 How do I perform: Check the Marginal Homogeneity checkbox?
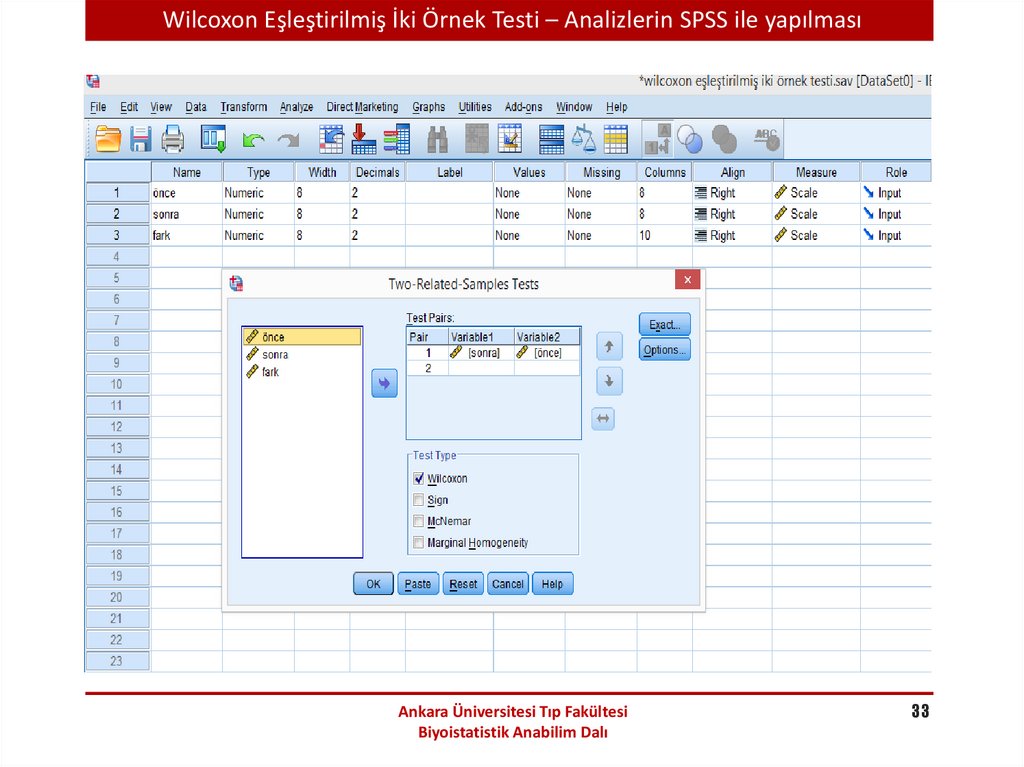[x=419, y=543]
